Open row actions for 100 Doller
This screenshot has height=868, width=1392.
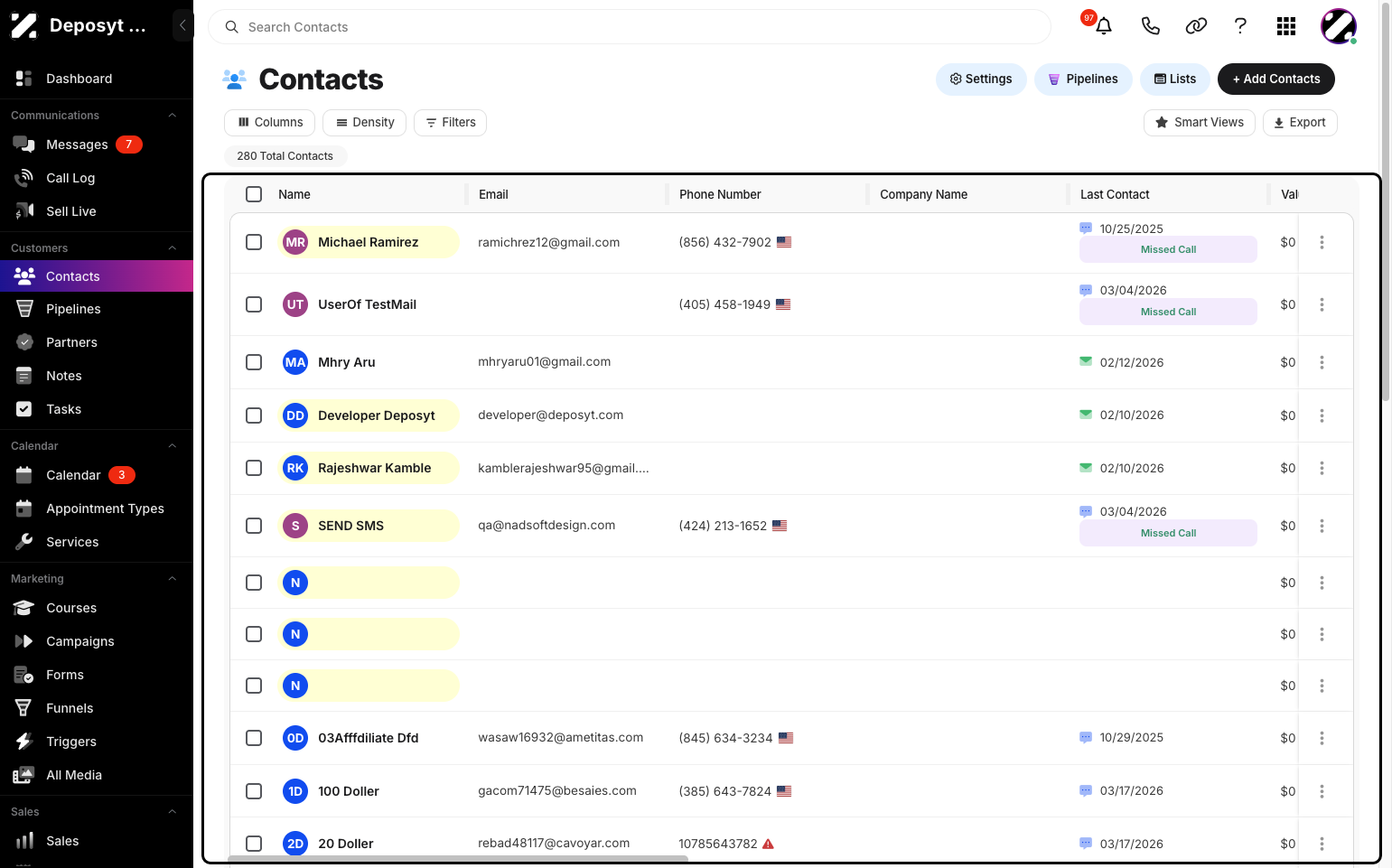click(1322, 791)
